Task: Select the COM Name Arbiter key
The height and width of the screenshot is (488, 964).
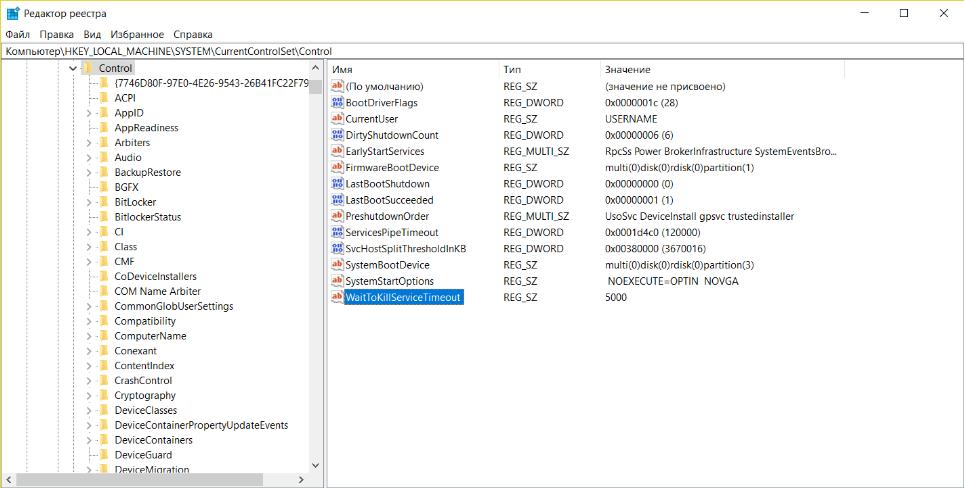Action: 157,291
